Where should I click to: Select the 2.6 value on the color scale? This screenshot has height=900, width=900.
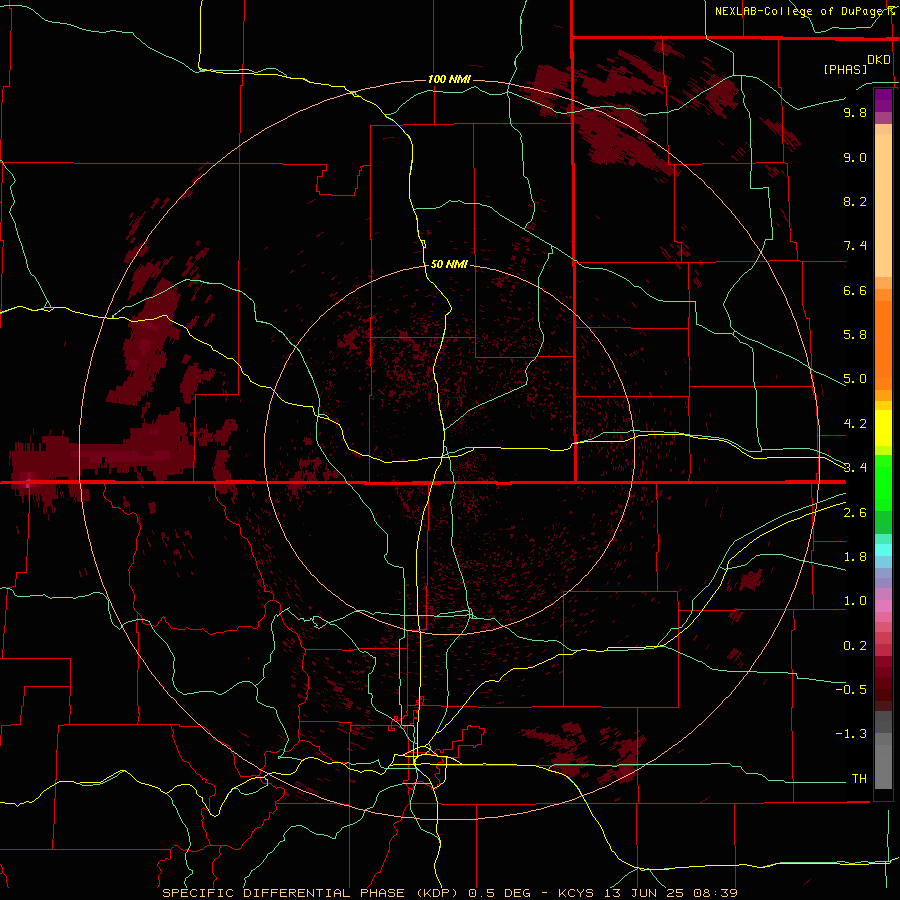(x=855, y=513)
